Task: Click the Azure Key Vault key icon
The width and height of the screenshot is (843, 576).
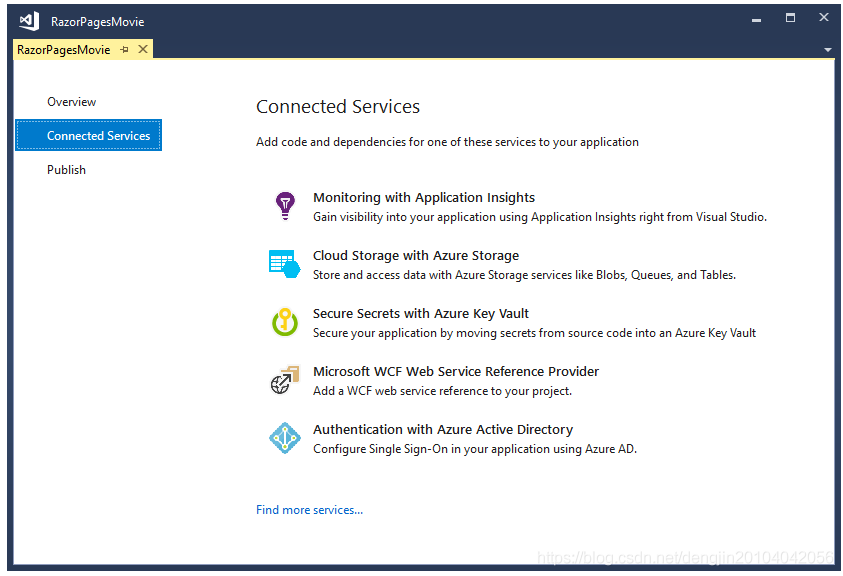Action: 284,322
